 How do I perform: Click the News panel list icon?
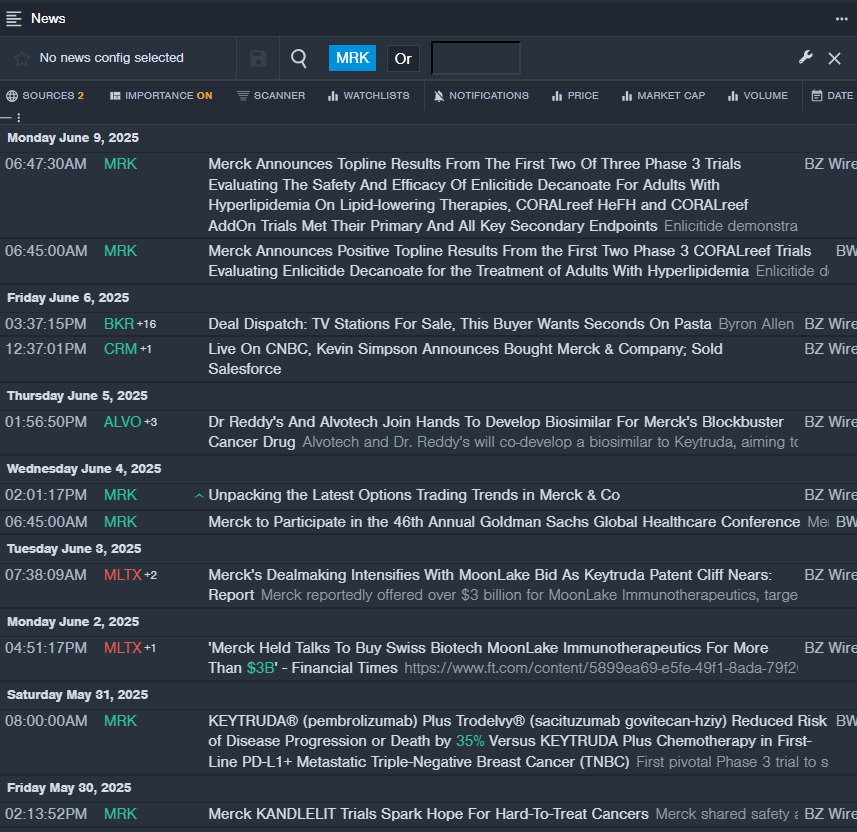[14, 19]
